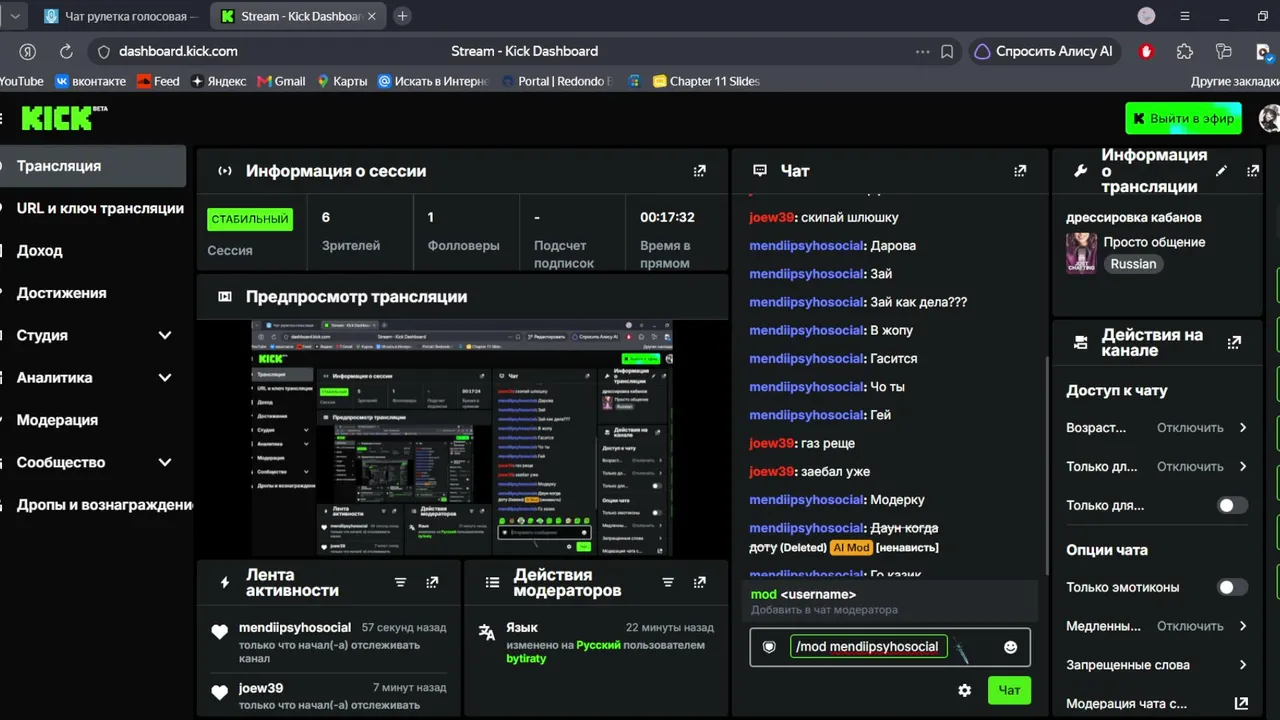This screenshot has height=720, width=1280.
Task: Click the Kick logo
Action: [x=64, y=118]
